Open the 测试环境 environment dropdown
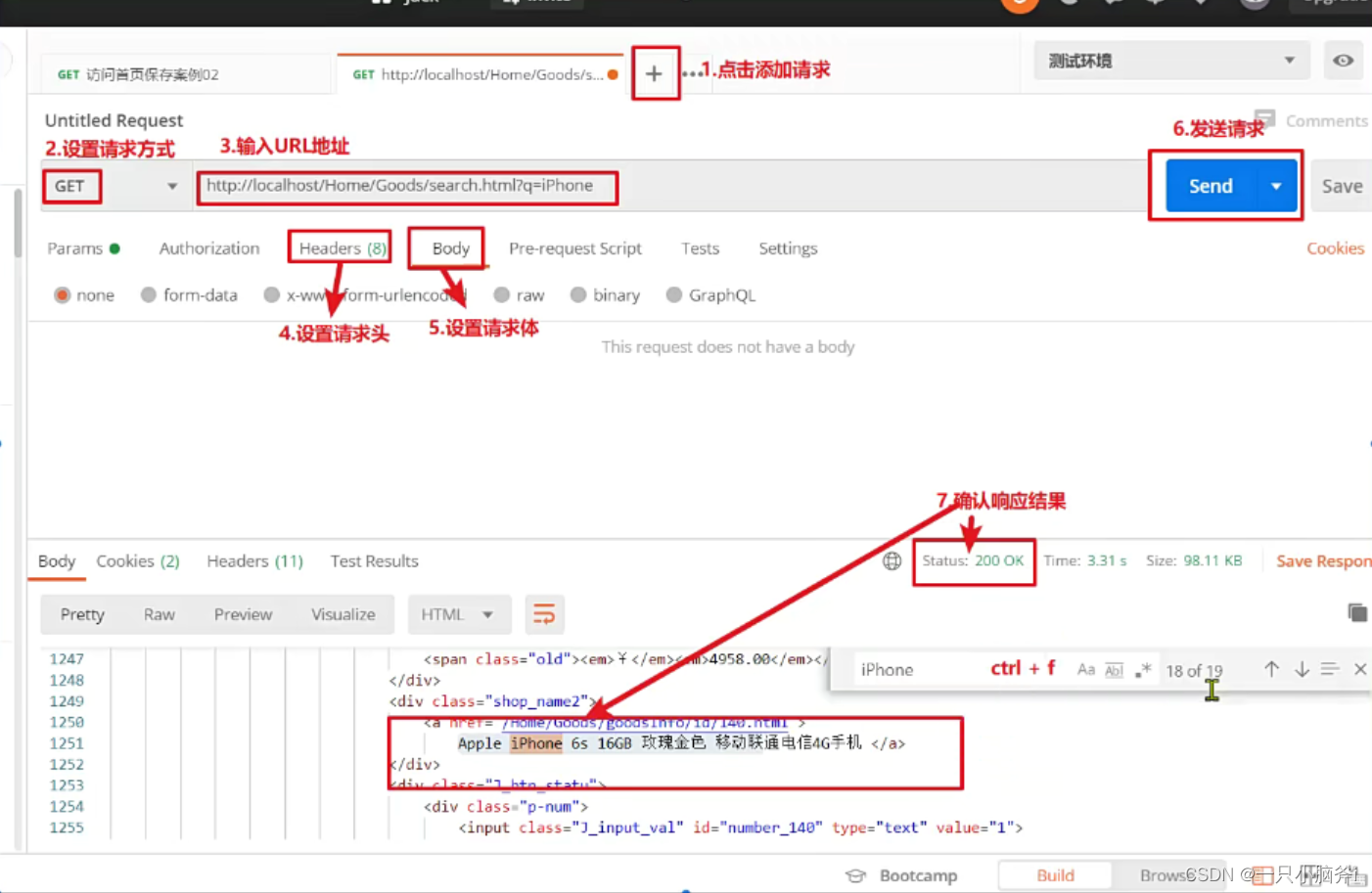 (x=1171, y=61)
